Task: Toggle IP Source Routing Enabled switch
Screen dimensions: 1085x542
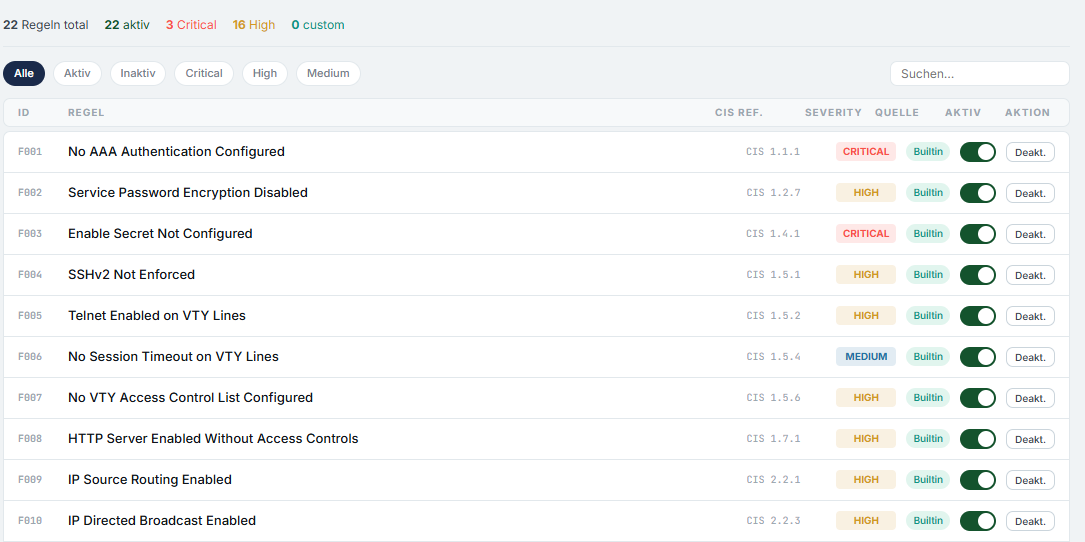Action: click(977, 480)
